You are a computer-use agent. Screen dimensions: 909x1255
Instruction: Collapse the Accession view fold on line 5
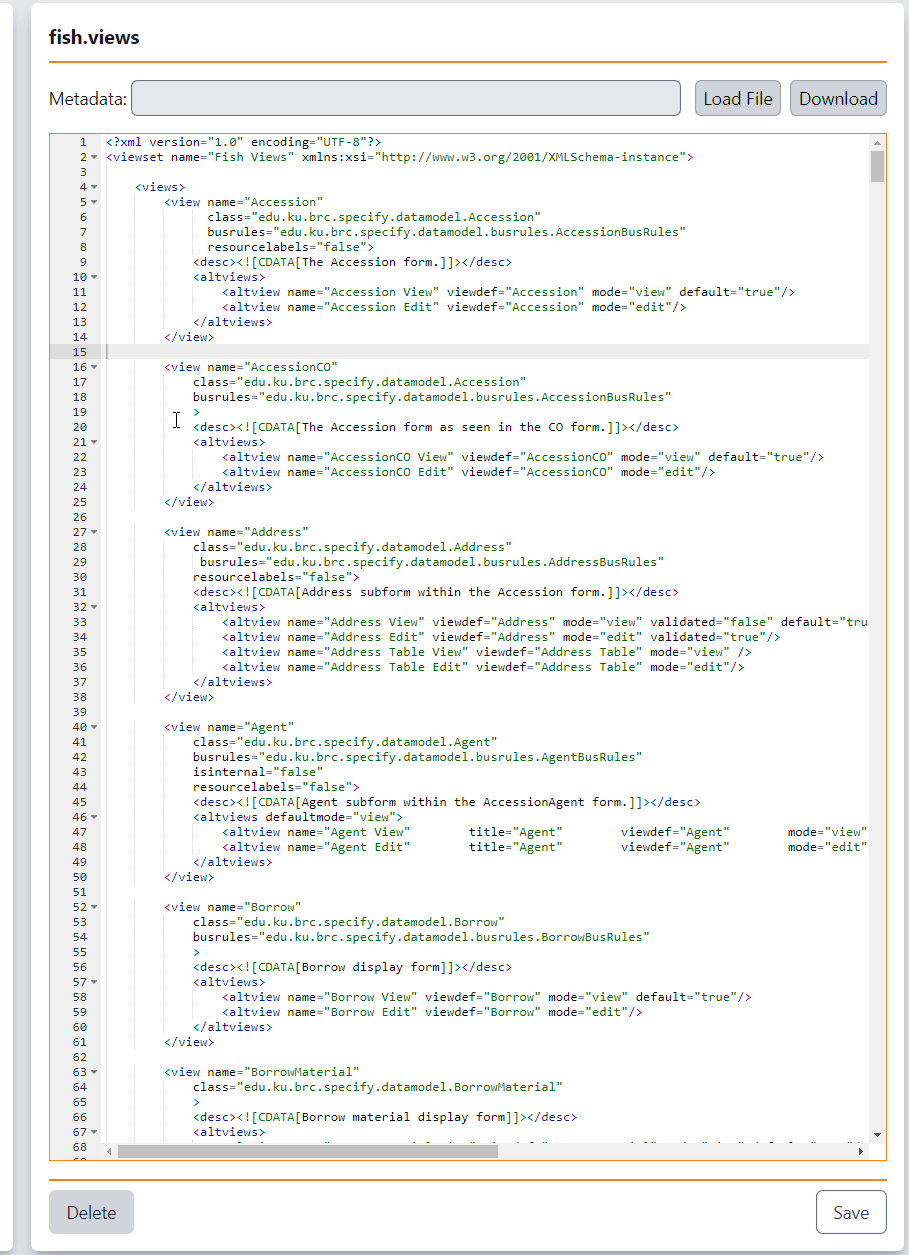[x=94, y=202]
